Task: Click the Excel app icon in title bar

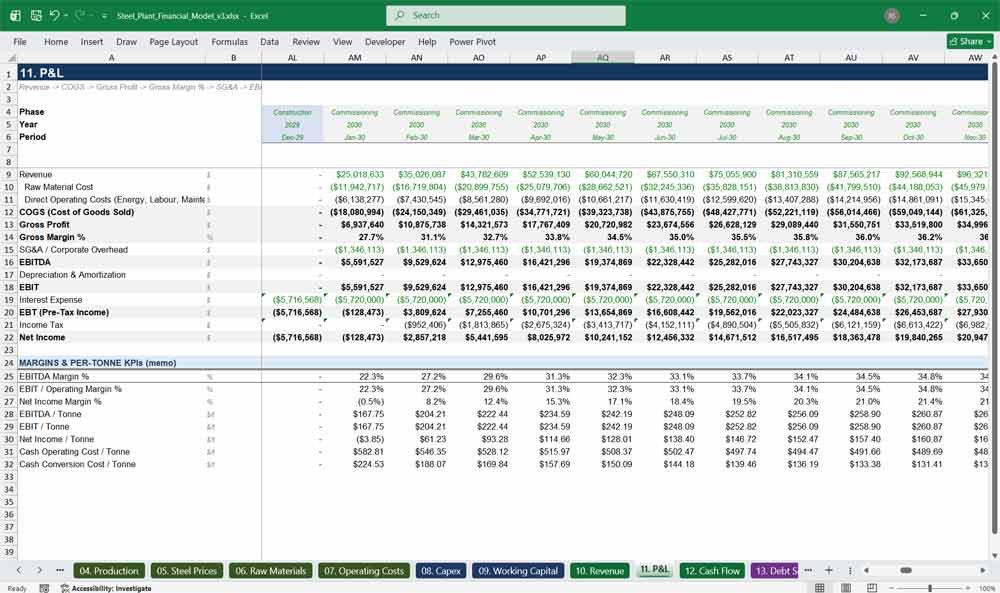Action: (15, 15)
